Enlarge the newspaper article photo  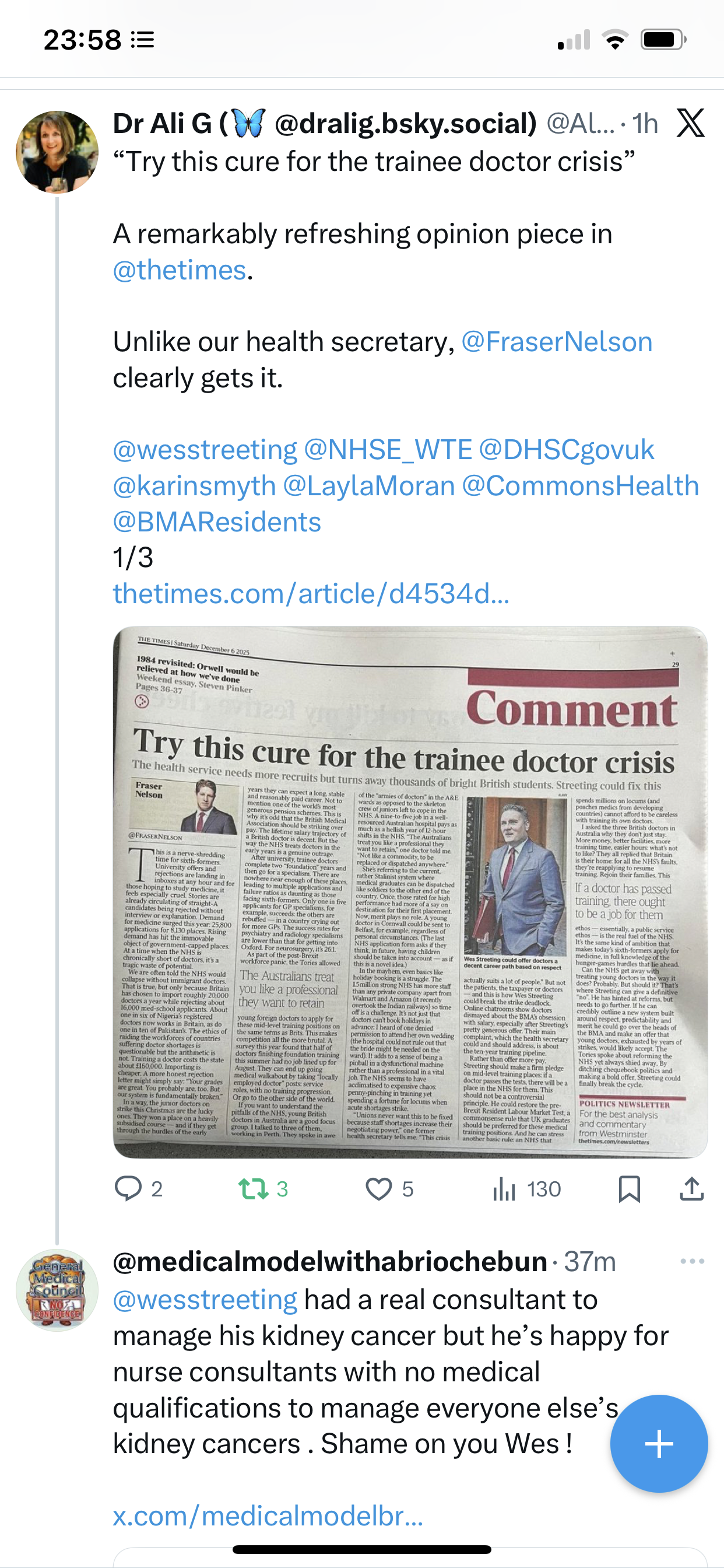pos(410,892)
